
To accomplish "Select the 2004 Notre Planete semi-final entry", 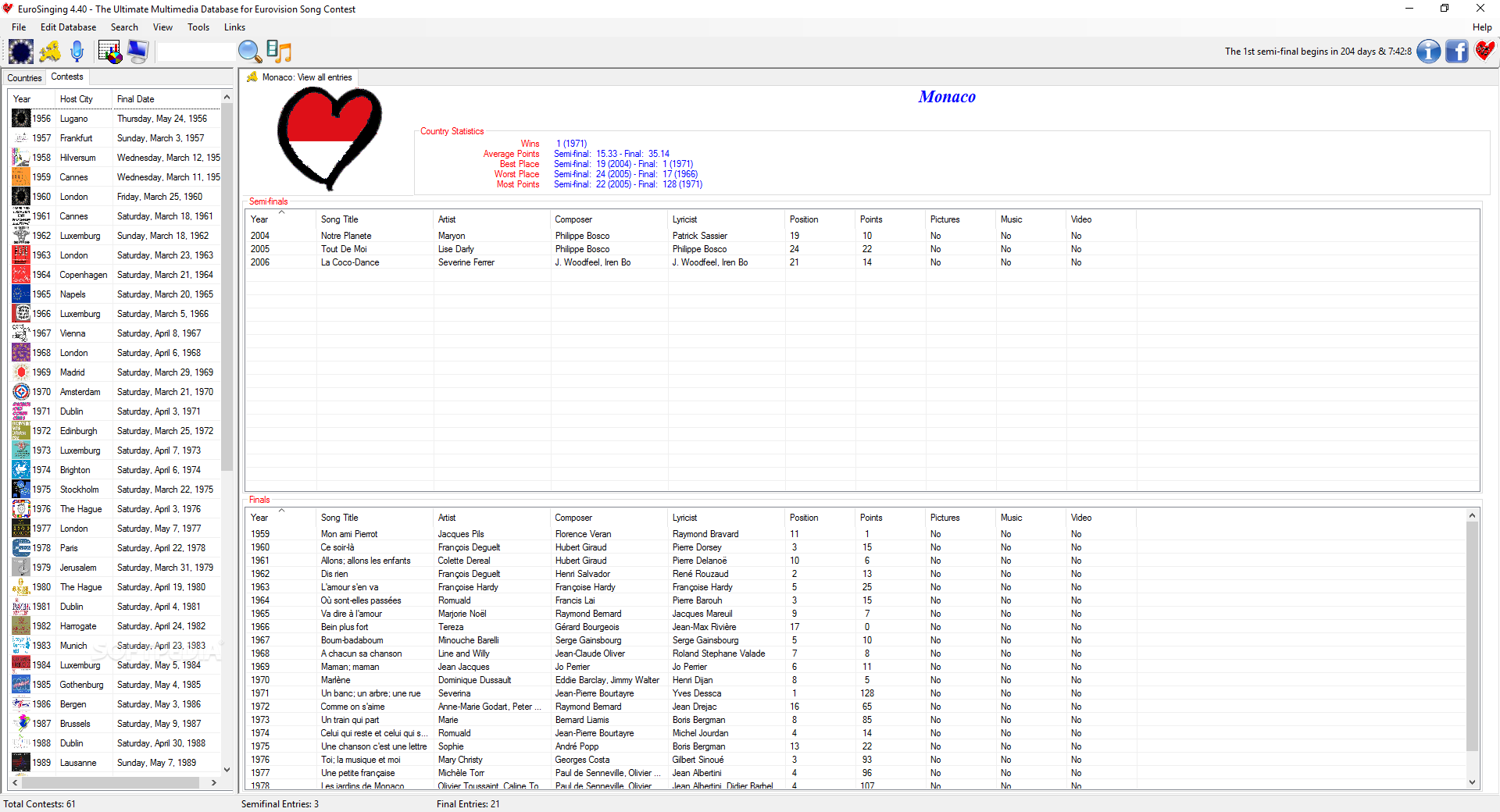I will tap(862, 236).
